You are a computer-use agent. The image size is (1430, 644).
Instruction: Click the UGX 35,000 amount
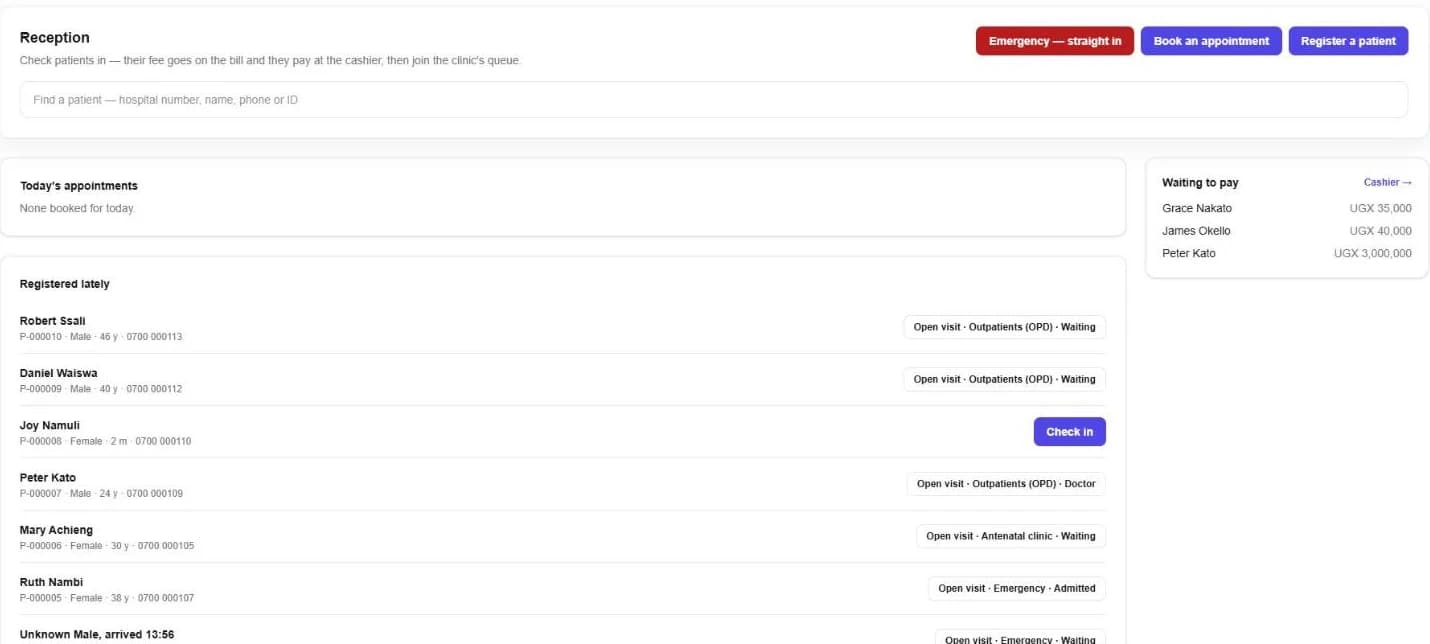1380,208
